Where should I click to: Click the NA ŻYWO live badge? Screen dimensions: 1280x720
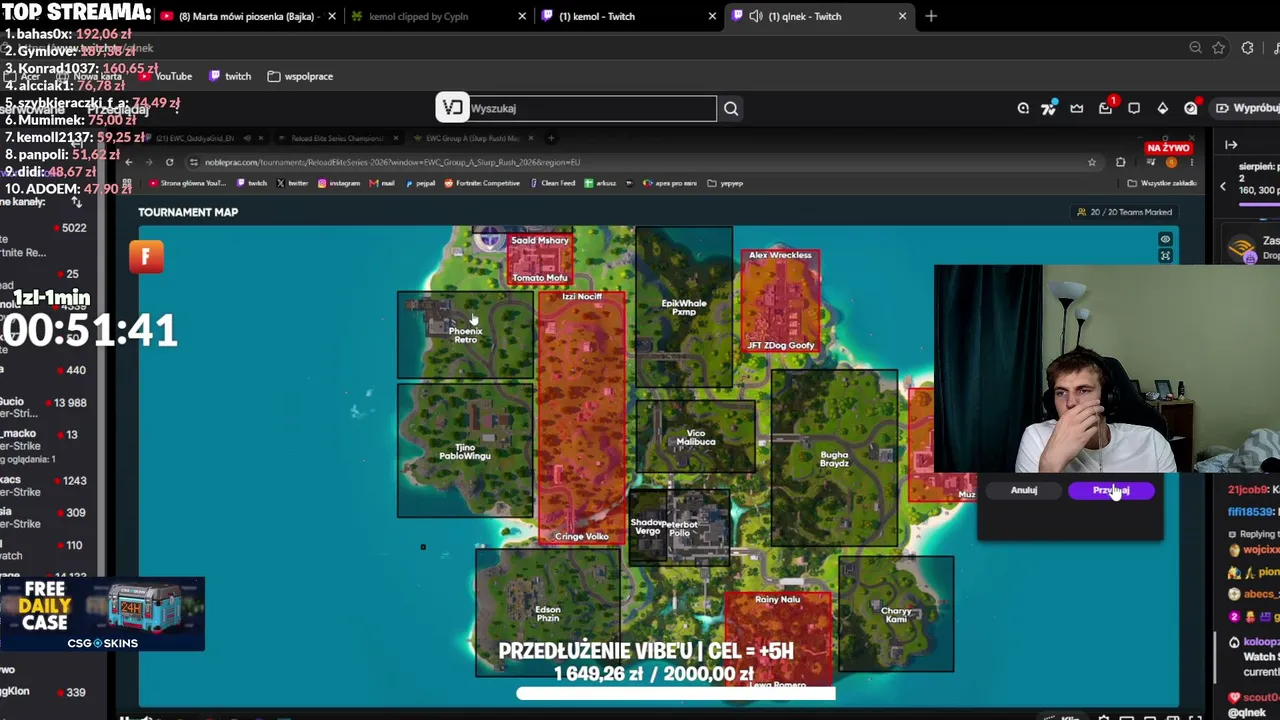[x=1168, y=148]
